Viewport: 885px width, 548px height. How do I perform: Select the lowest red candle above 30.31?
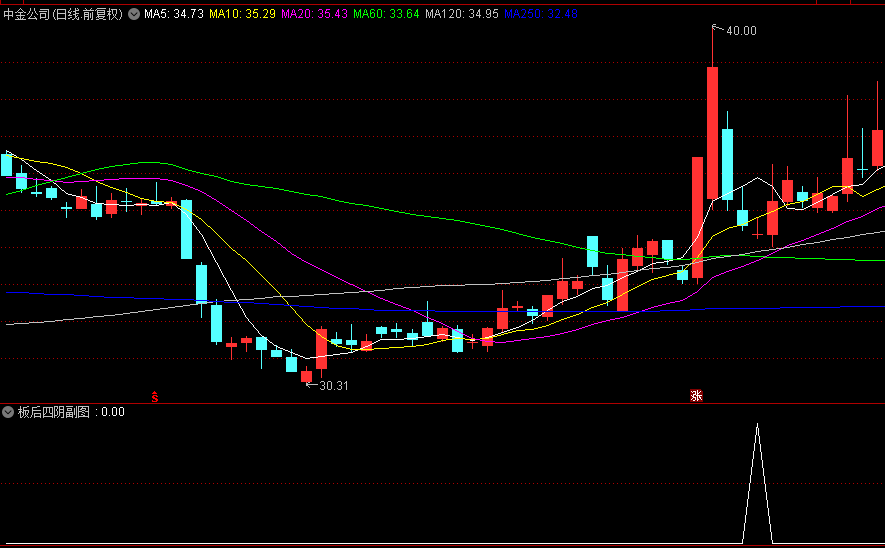click(x=306, y=376)
